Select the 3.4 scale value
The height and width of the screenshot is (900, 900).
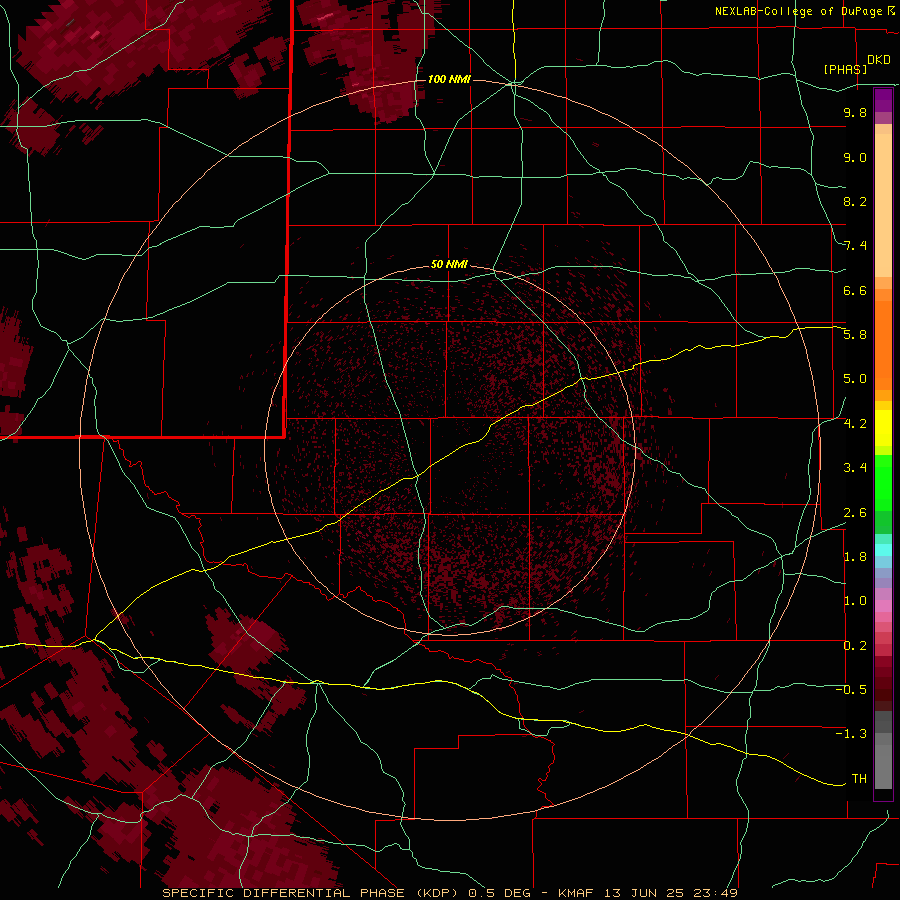[x=855, y=468]
